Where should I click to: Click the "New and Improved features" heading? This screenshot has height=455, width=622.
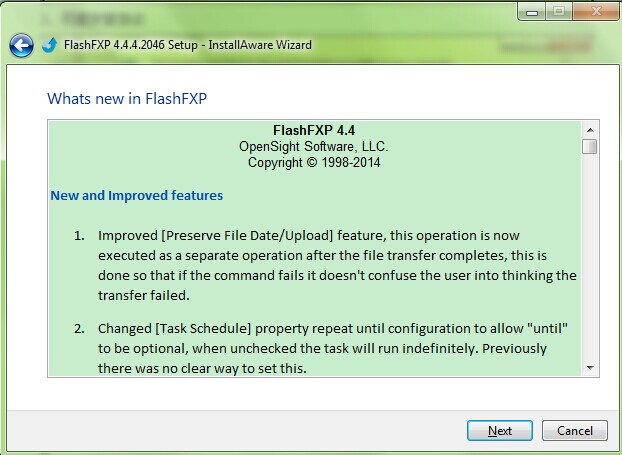point(137,195)
